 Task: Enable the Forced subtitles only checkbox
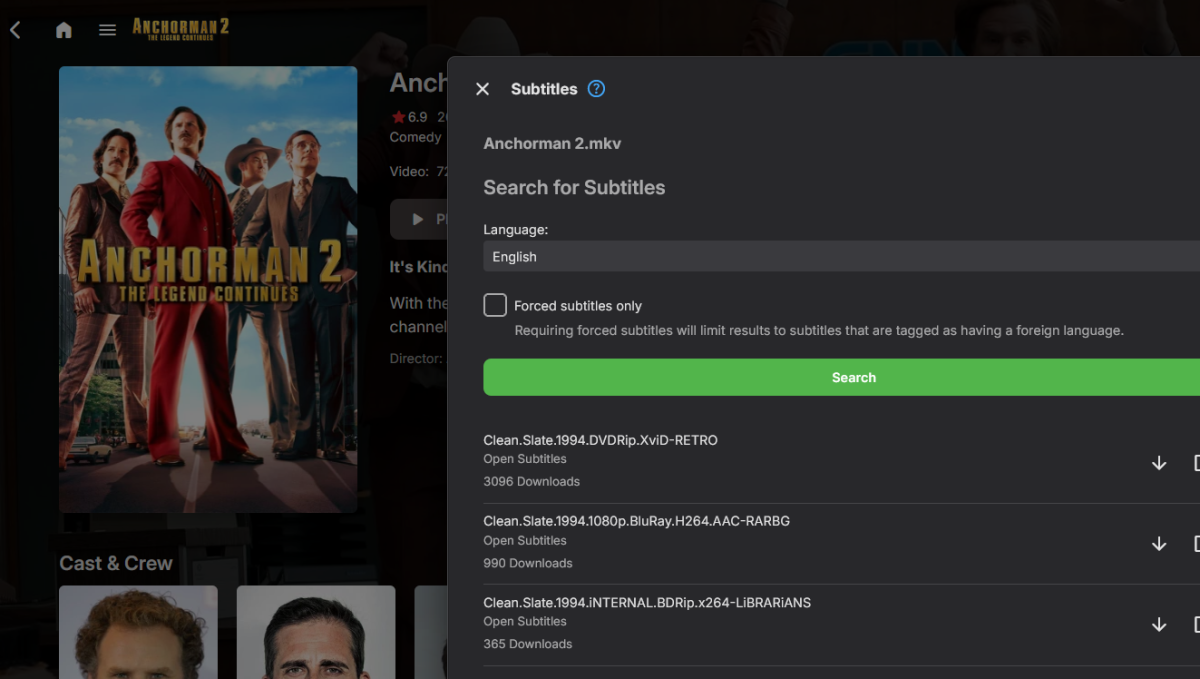pos(495,305)
